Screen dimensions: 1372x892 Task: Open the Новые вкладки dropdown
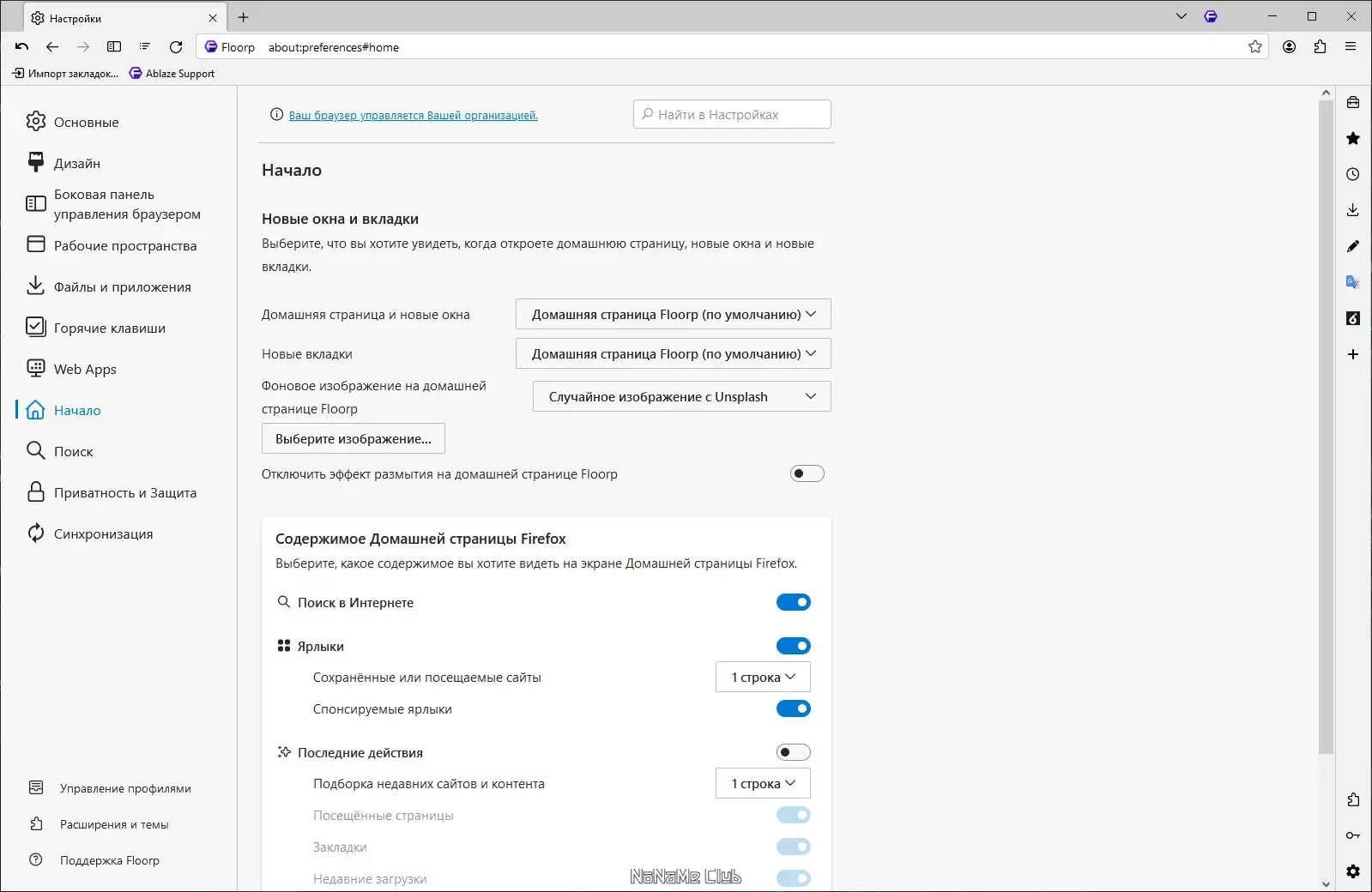[674, 353]
